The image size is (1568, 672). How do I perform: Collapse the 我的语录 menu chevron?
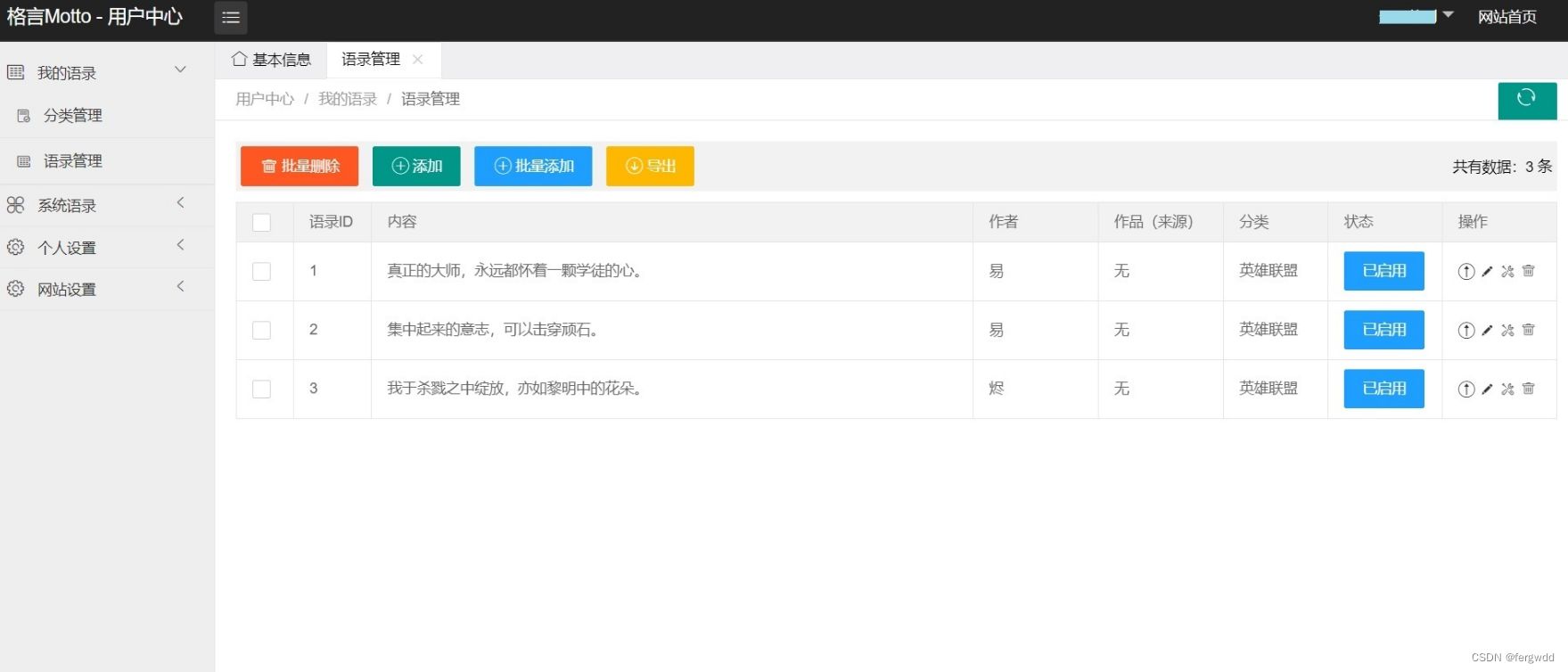180,70
